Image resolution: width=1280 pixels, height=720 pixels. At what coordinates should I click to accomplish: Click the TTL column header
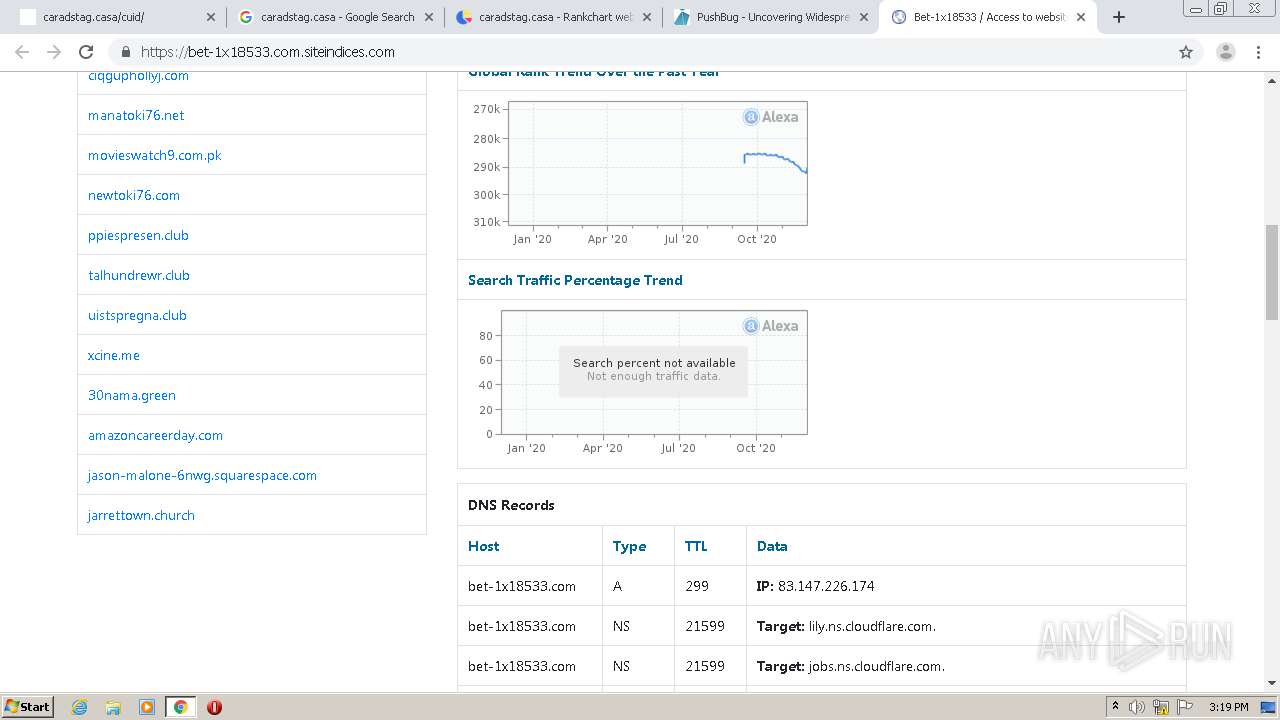696,546
